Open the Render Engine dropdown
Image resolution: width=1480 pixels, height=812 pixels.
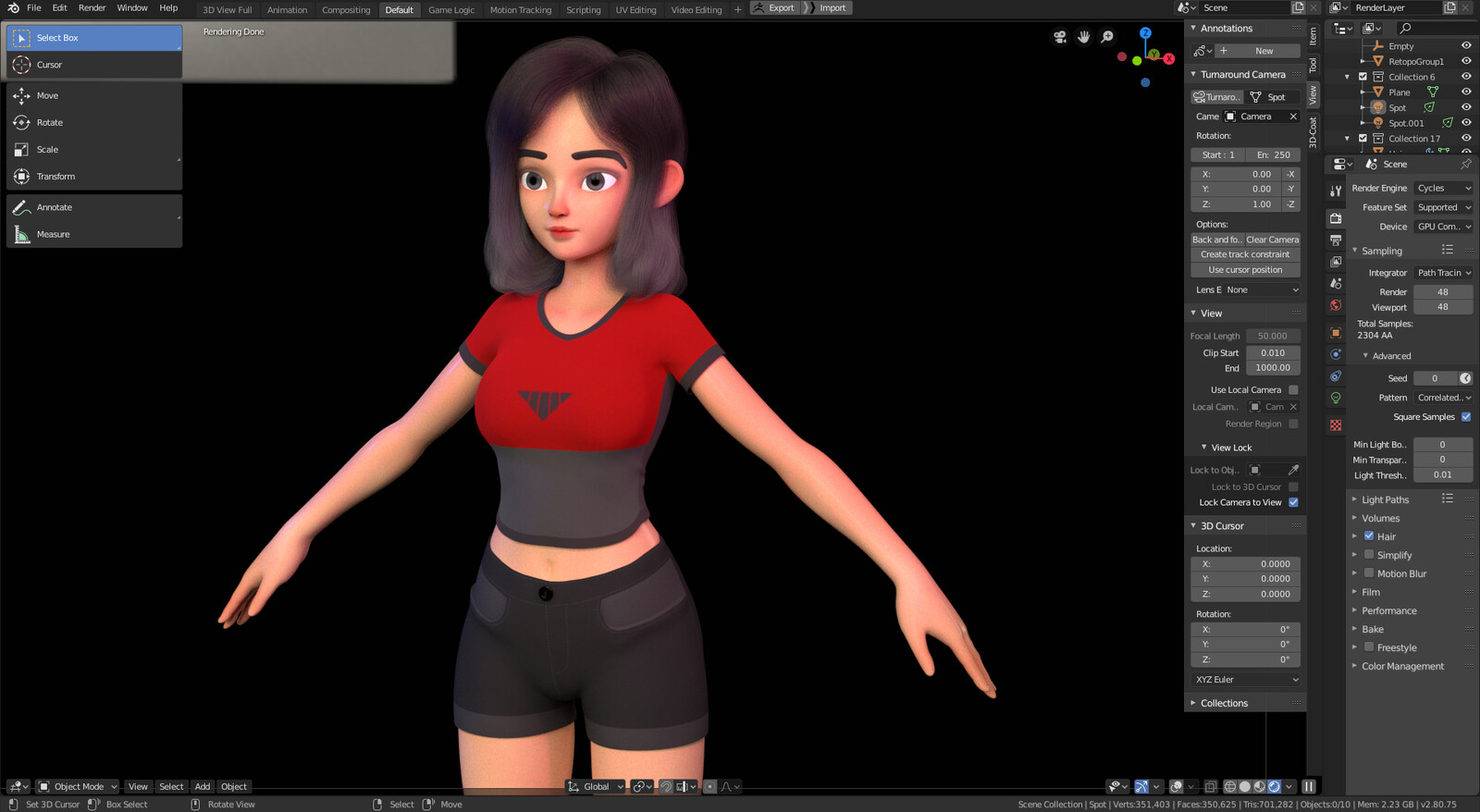pyautogui.click(x=1443, y=189)
